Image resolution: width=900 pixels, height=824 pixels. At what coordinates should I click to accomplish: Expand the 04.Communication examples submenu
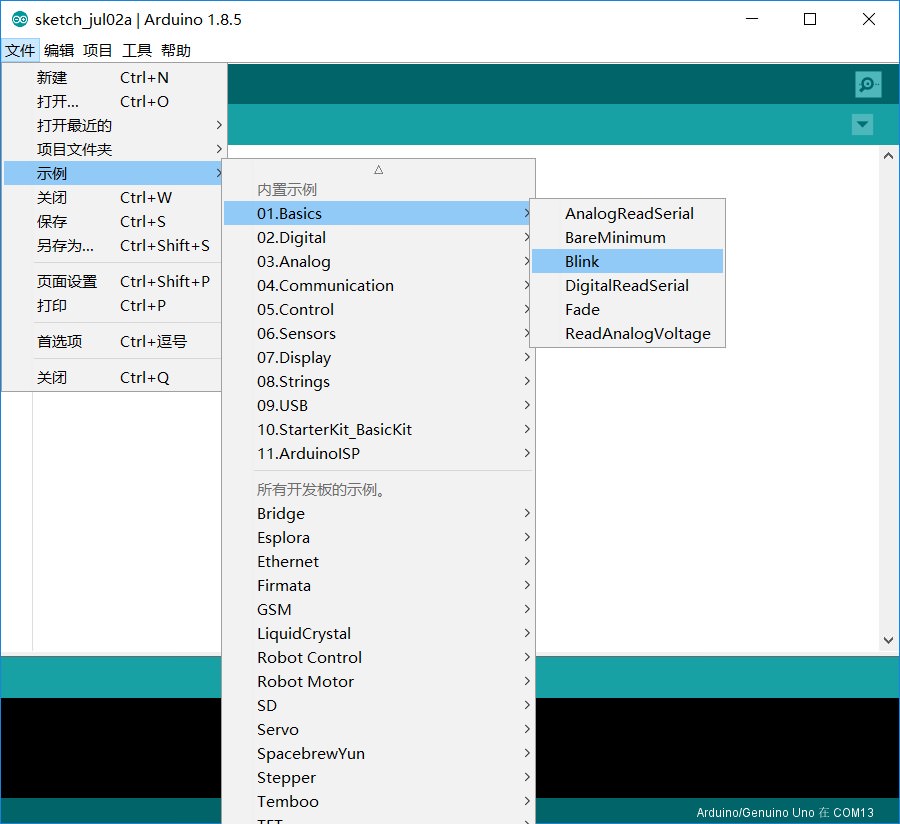tap(378, 285)
